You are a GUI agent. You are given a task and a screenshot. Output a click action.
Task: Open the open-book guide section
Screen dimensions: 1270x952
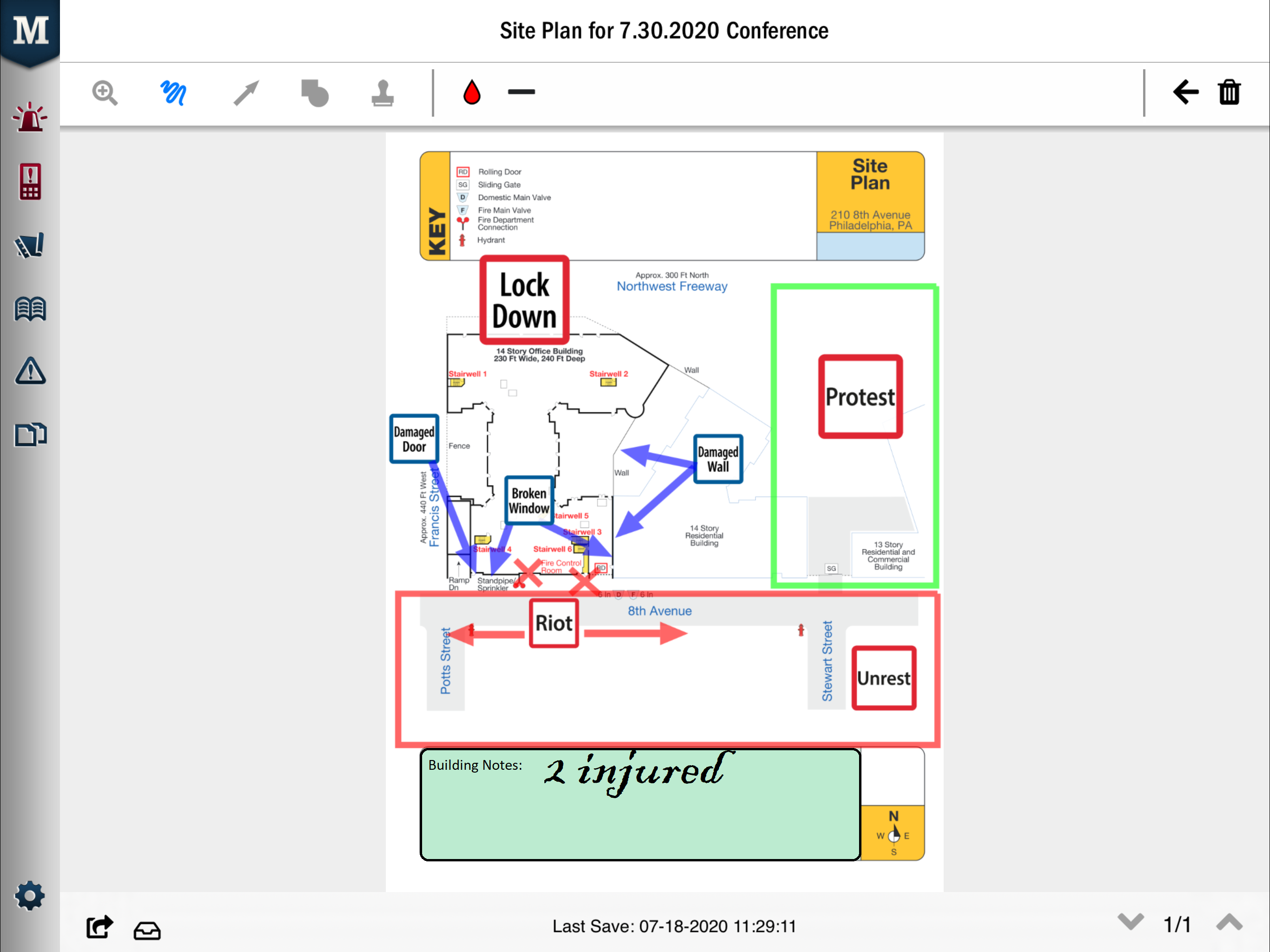30,309
